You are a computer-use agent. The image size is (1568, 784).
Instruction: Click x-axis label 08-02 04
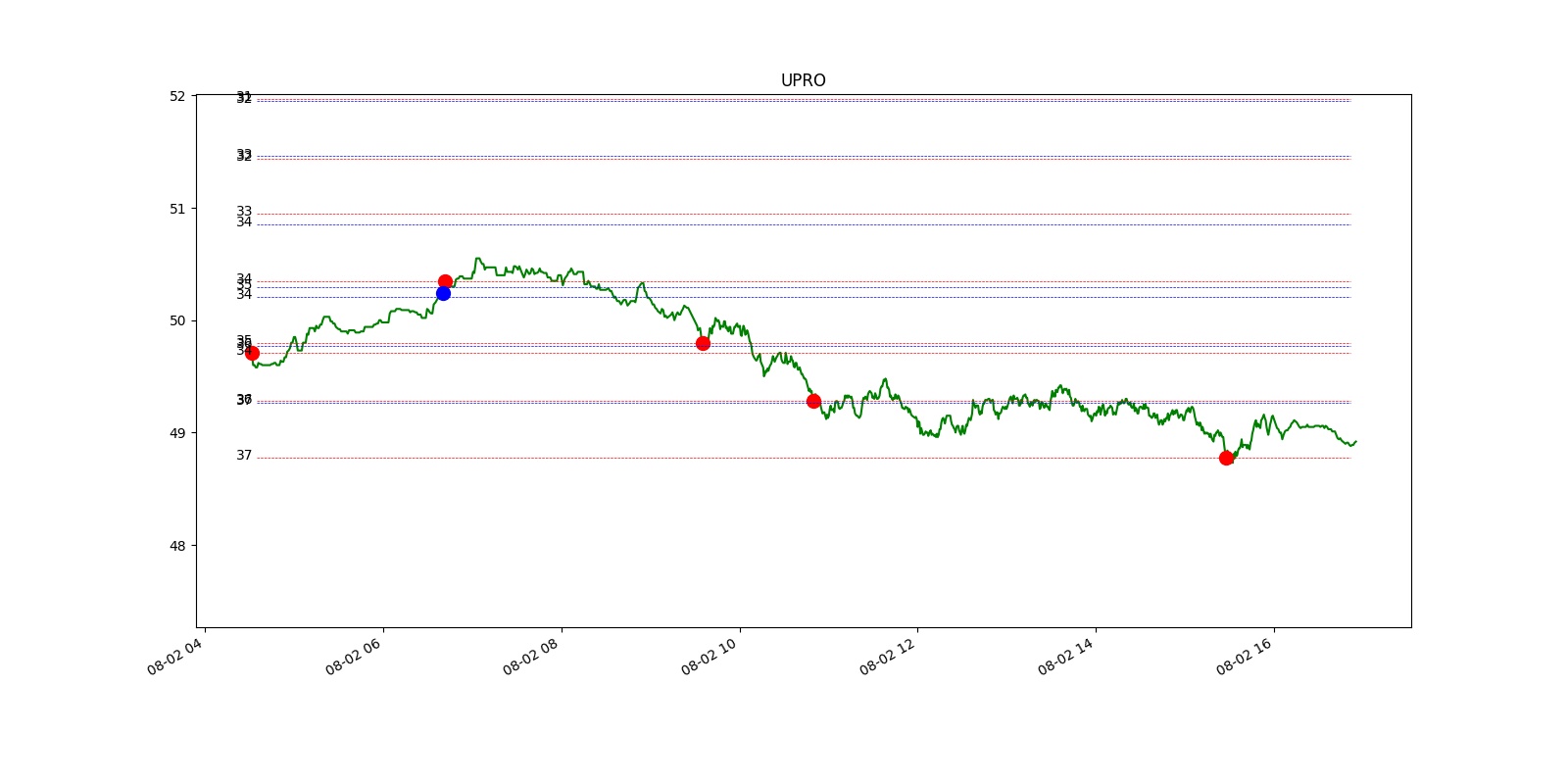(175, 657)
